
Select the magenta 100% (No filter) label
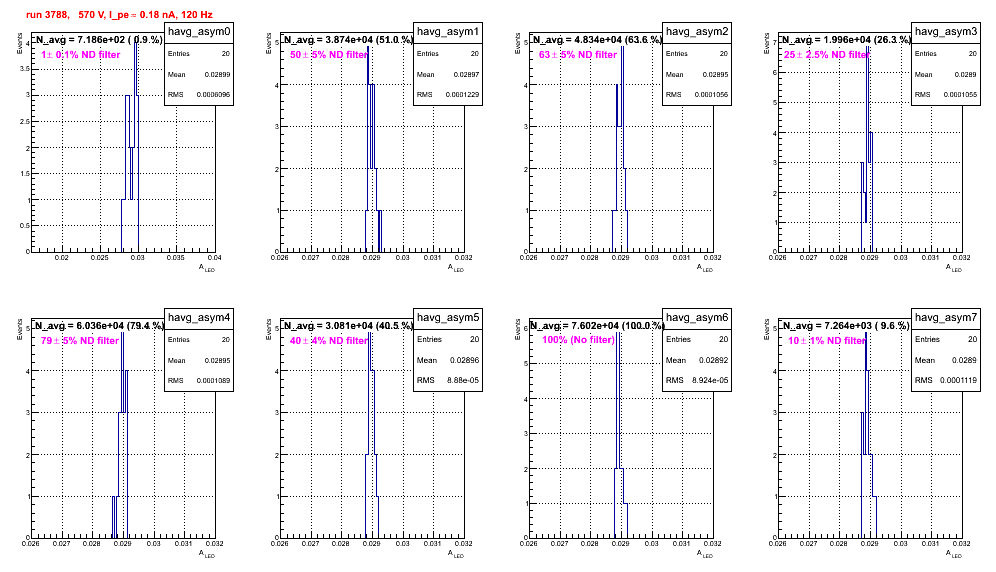(579, 340)
